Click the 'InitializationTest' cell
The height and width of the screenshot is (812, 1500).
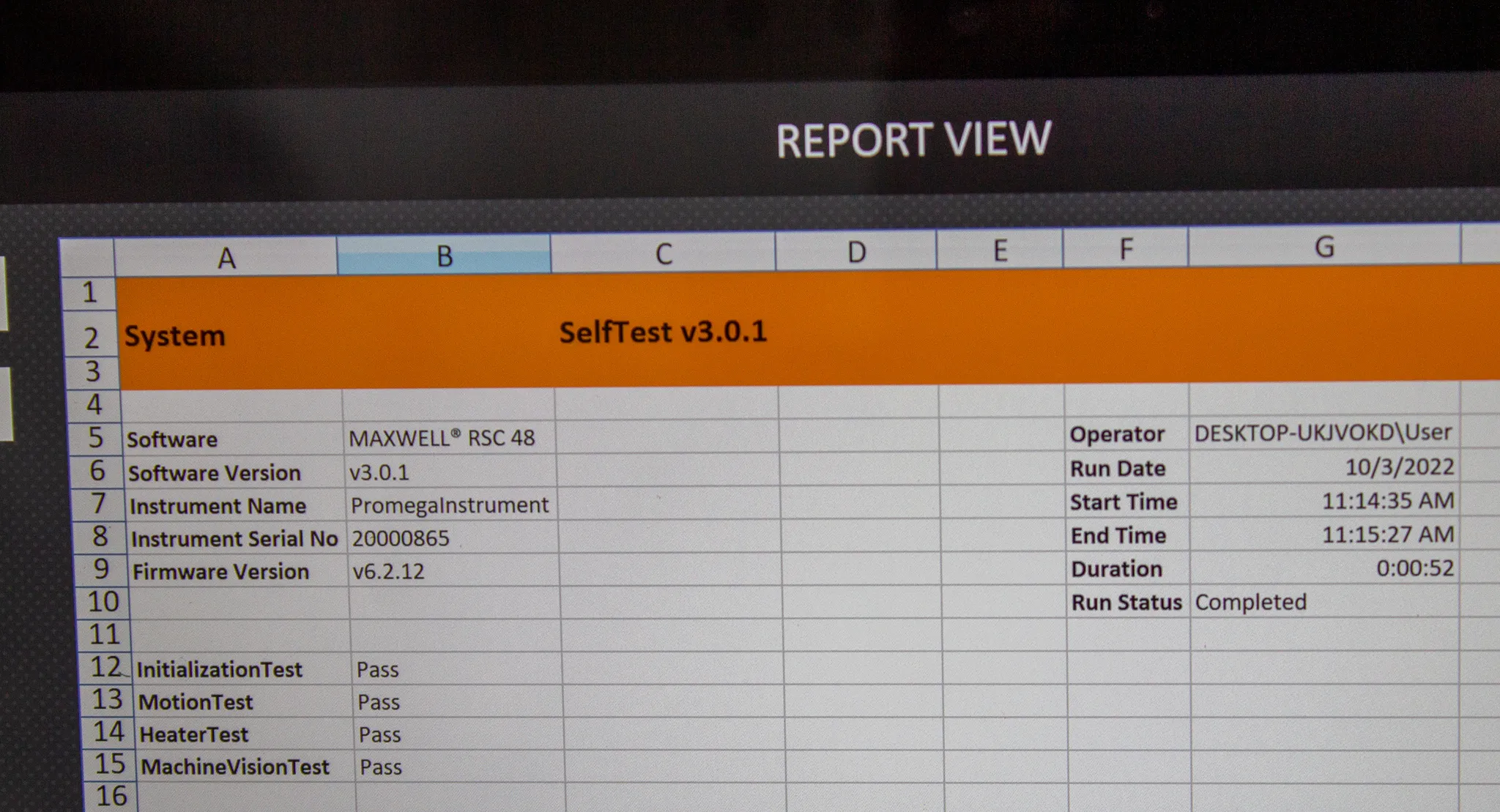[242, 669]
